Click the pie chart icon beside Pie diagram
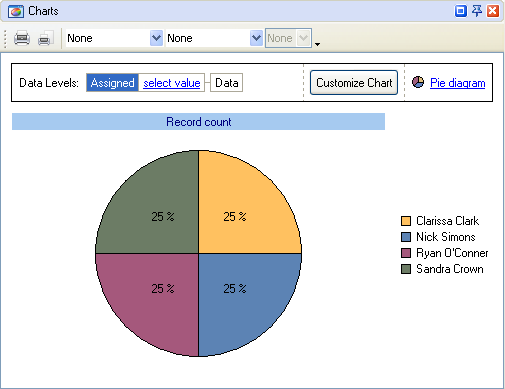Viewport: 505px width, 389px height. [x=418, y=82]
